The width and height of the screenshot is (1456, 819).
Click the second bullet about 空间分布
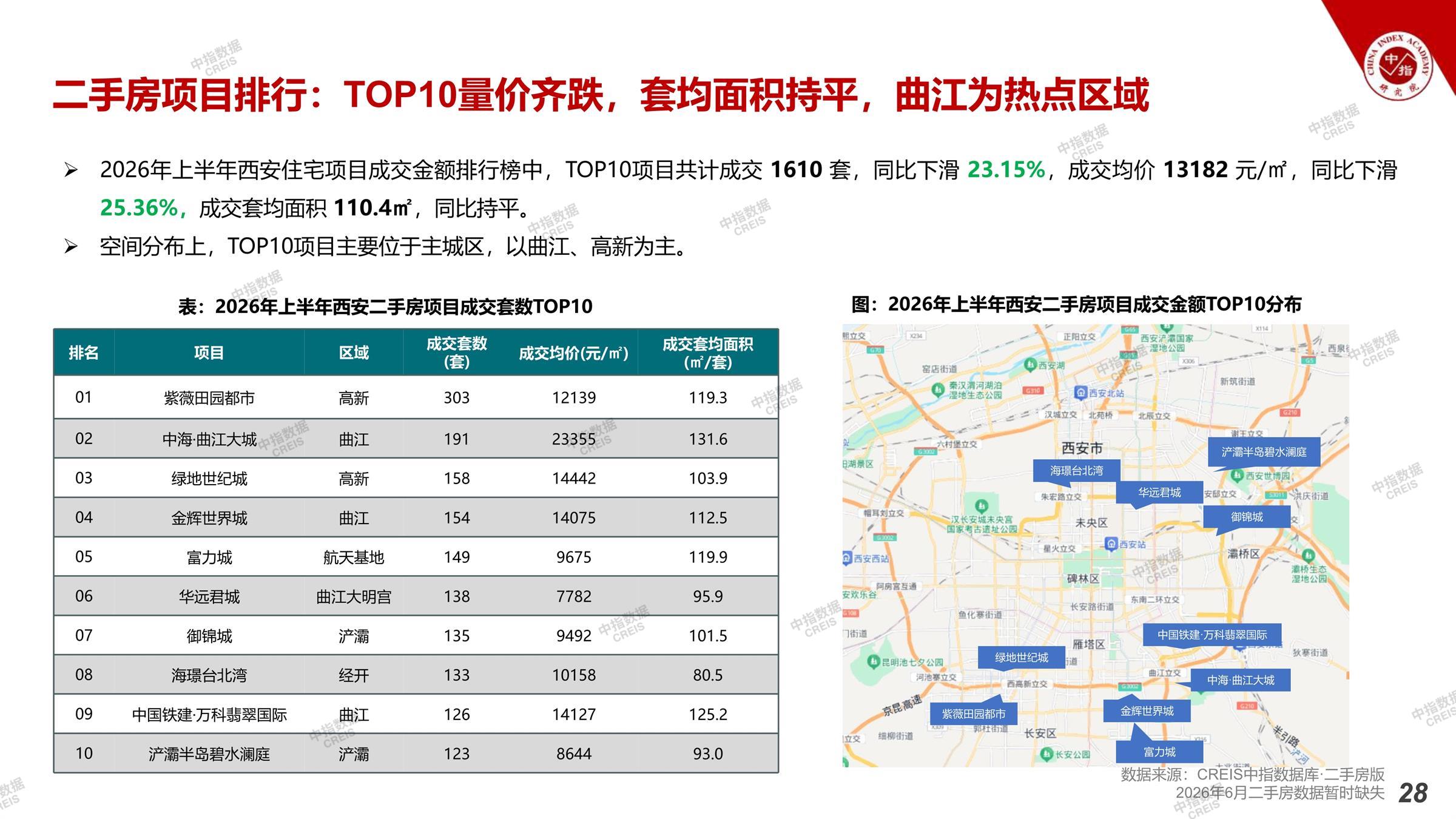(393, 246)
